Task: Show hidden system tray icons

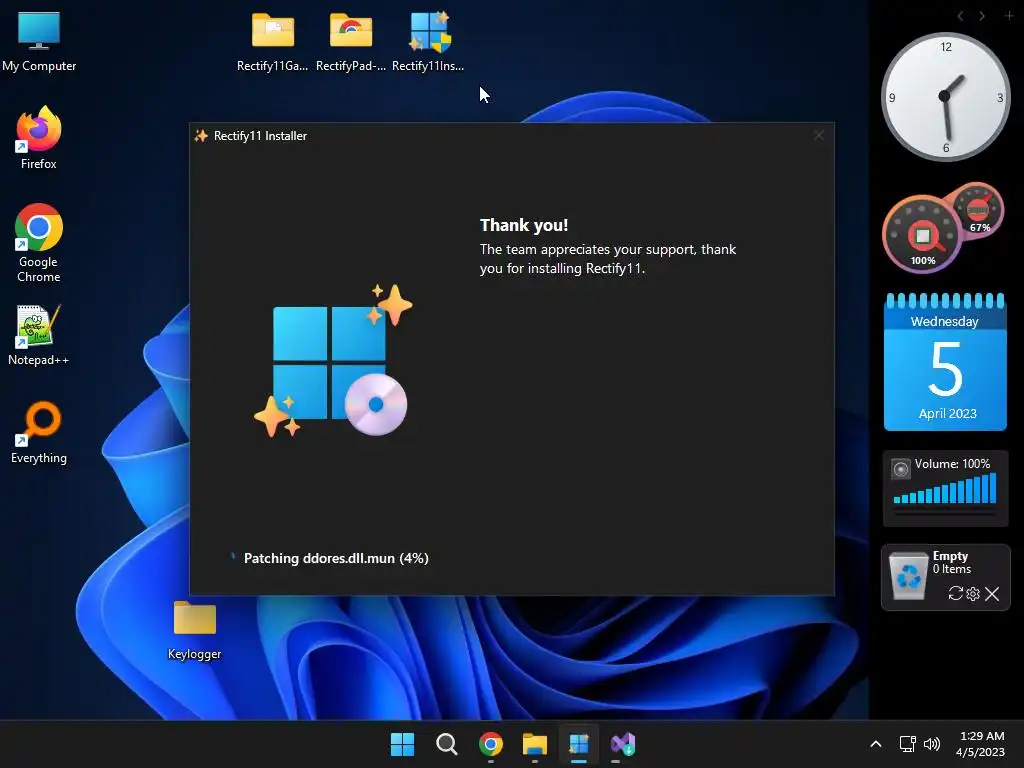Action: coord(876,744)
